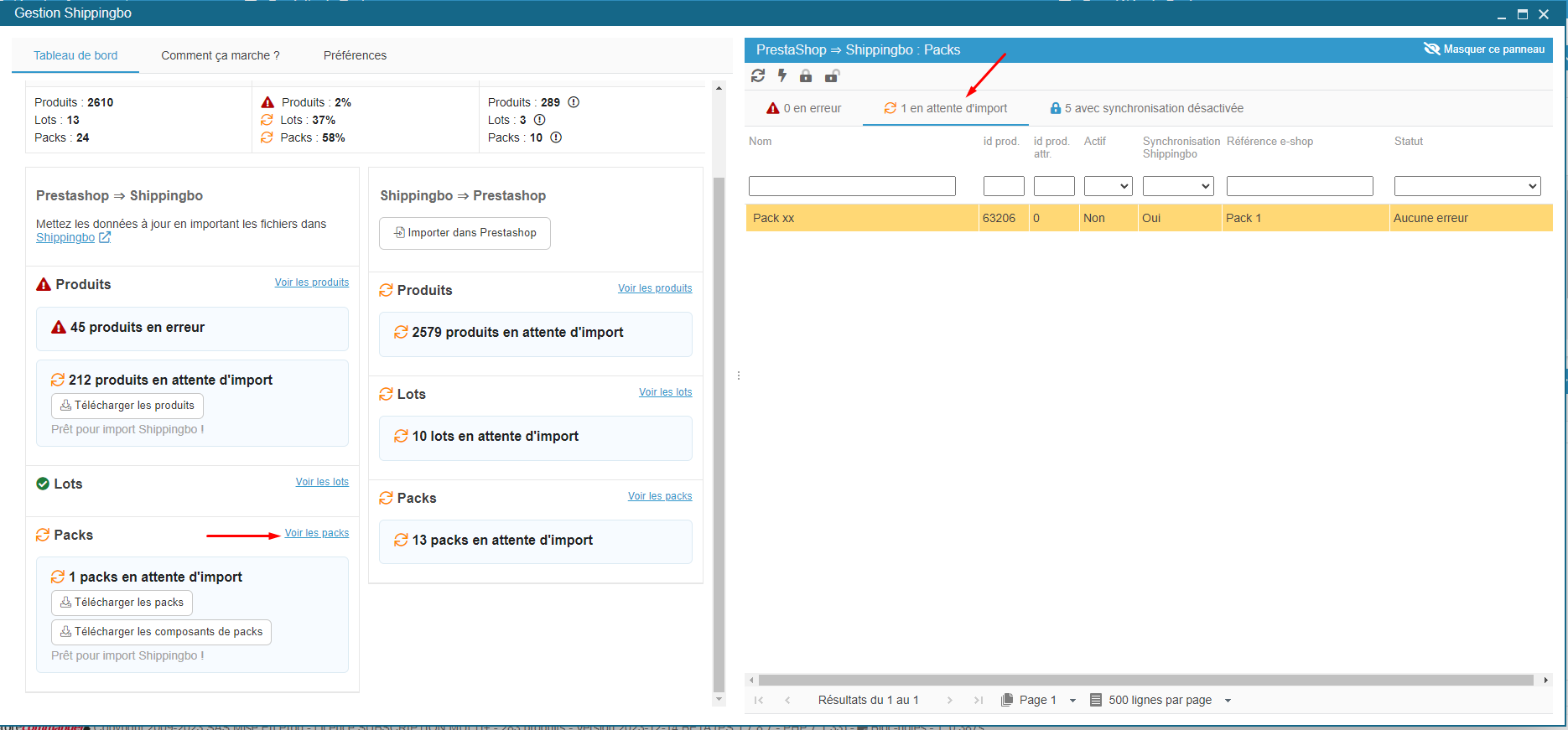Screen dimensions: 1568x730
Task: Click the lightning bolt icon in Packs toolbar
Action: pos(782,76)
